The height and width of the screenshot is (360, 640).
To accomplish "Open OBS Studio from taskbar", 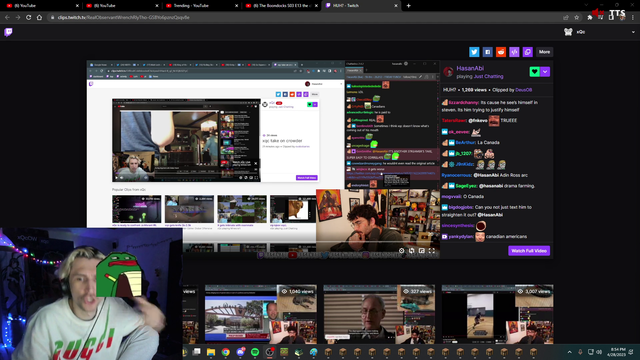I will coord(270,352).
